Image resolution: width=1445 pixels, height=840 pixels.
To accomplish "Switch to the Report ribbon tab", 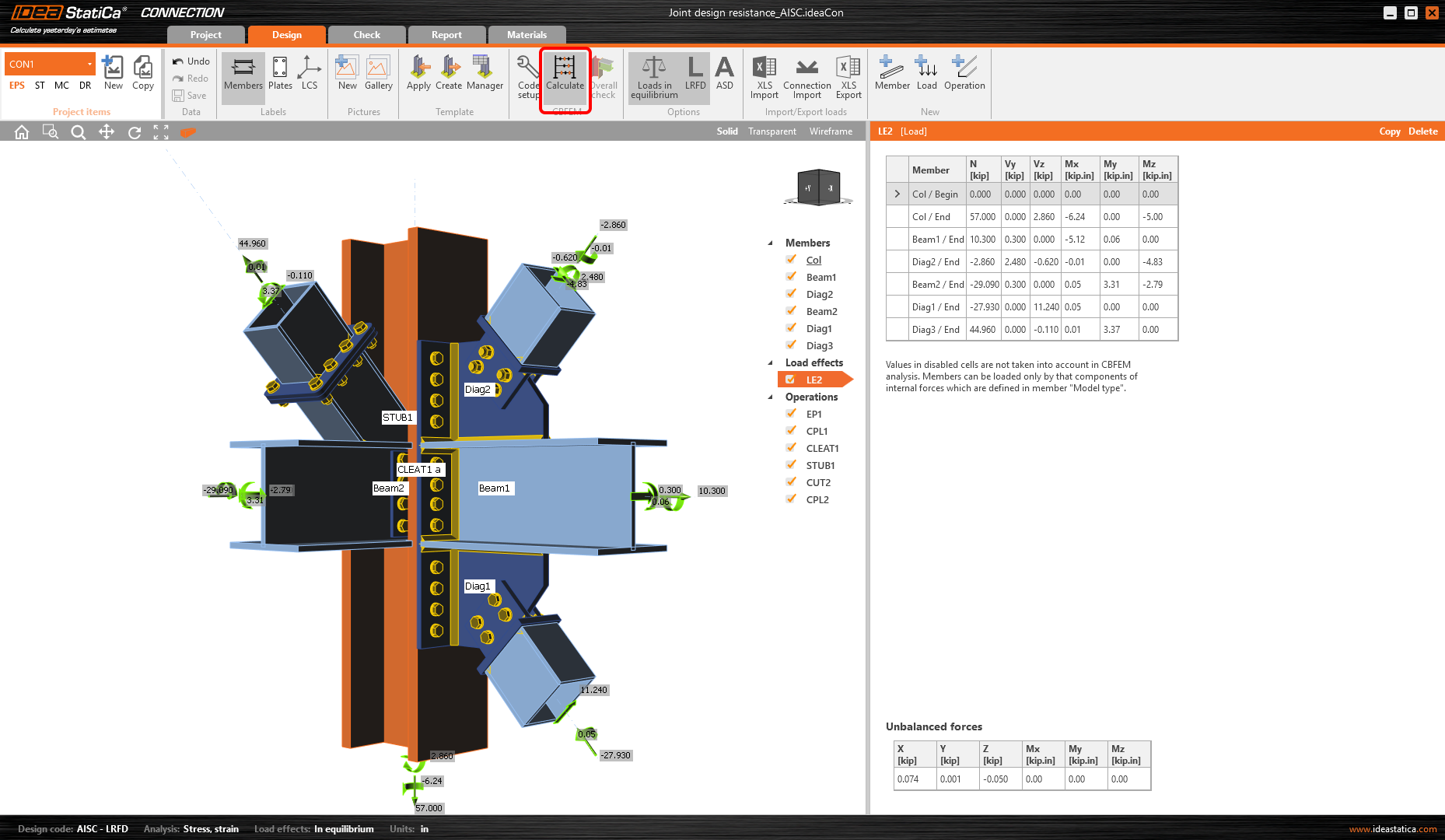I will (447, 34).
